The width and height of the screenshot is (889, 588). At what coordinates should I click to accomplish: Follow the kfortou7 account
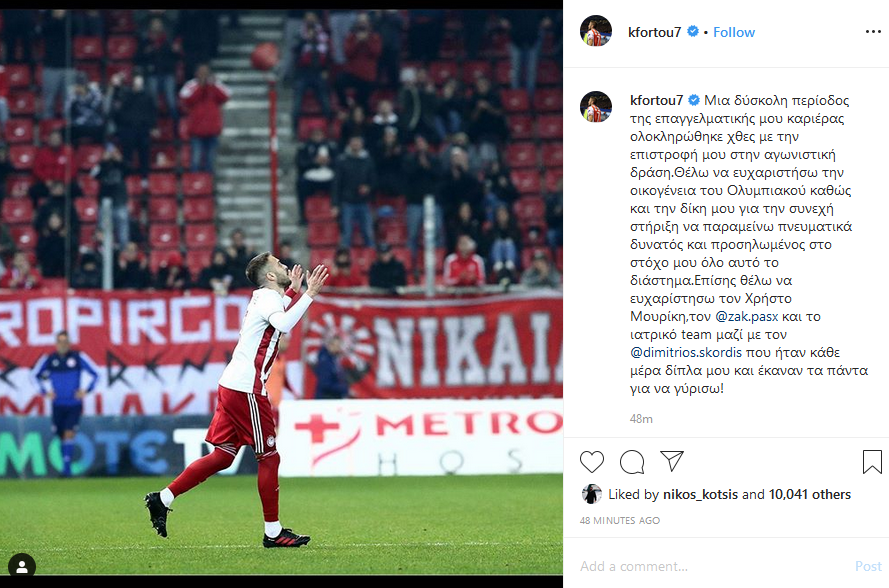pyautogui.click(x=734, y=32)
